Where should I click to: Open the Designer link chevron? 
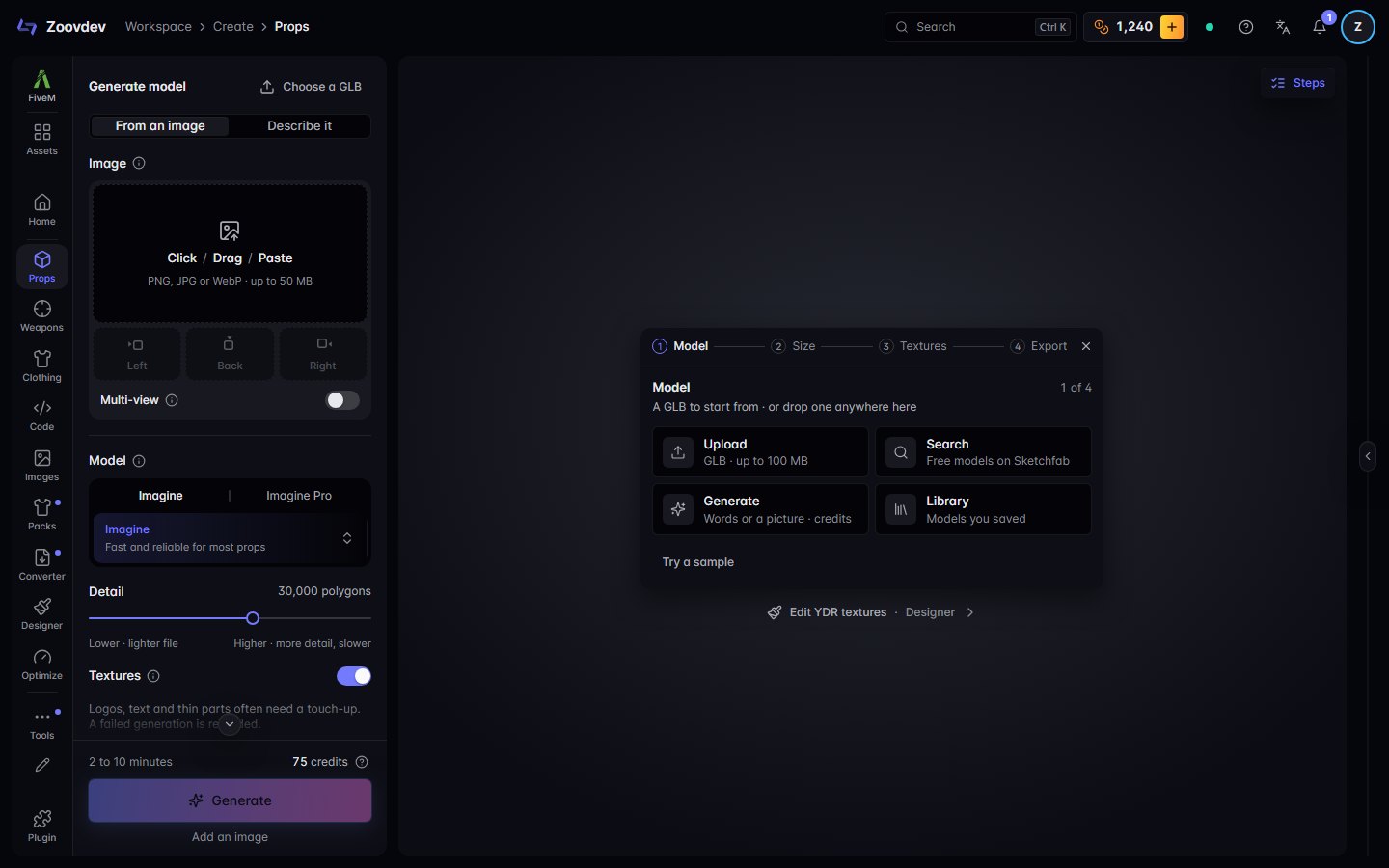coord(970,612)
